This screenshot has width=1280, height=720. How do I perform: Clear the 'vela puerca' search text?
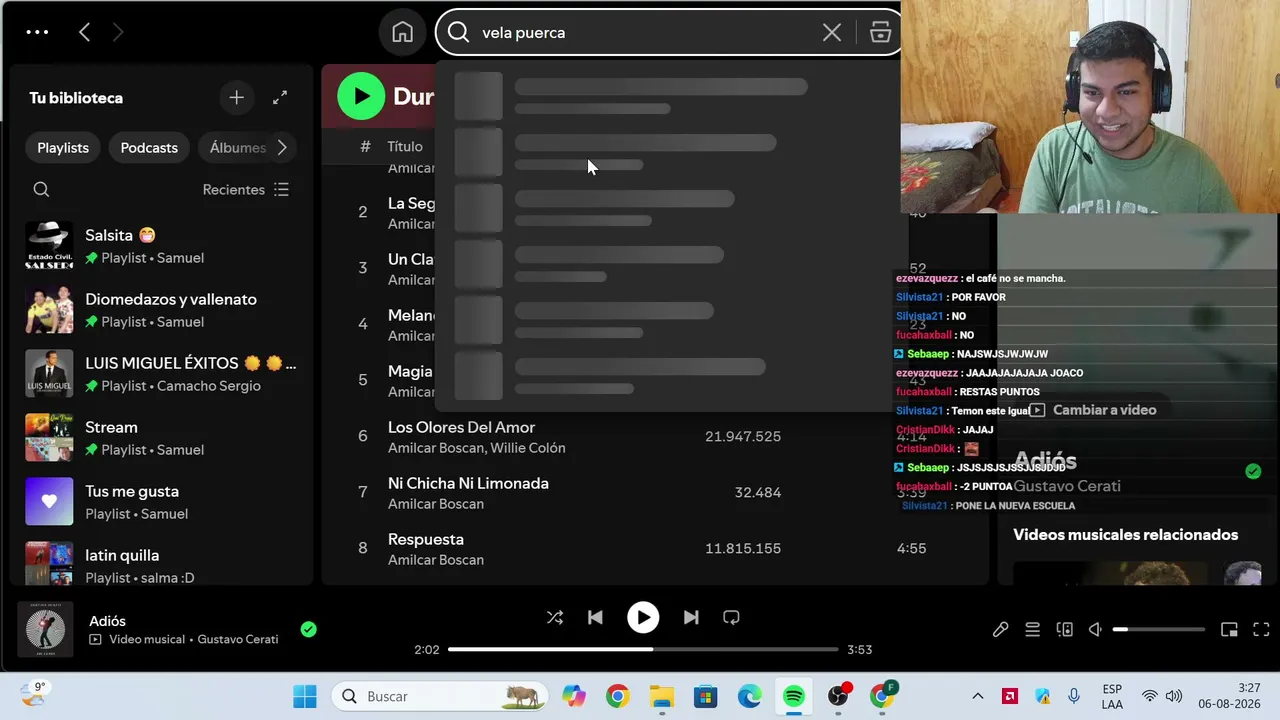click(x=831, y=32)
